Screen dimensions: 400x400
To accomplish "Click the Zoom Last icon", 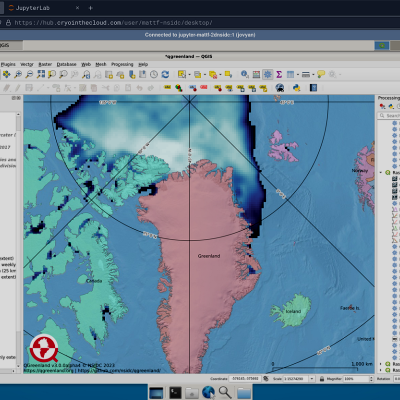I will coord(86,74).
